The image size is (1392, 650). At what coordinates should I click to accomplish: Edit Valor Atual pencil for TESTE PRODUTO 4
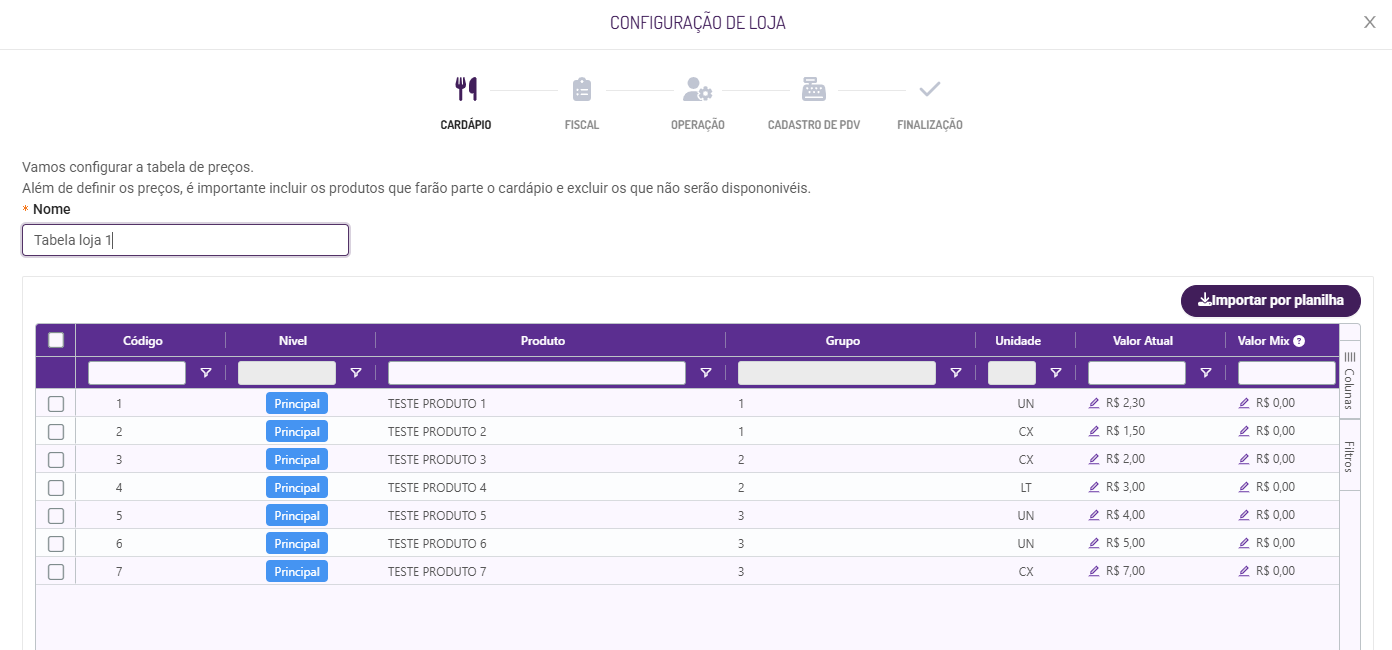[1093, 487]
